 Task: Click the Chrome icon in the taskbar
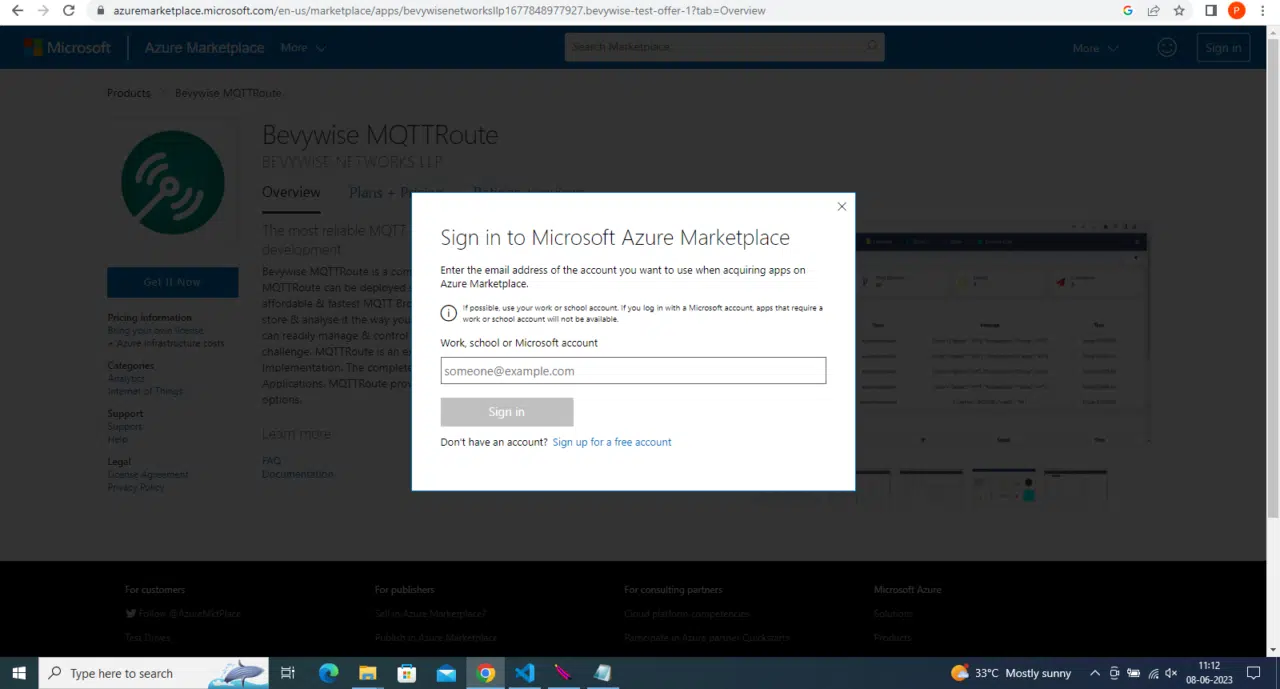point(485,673)
